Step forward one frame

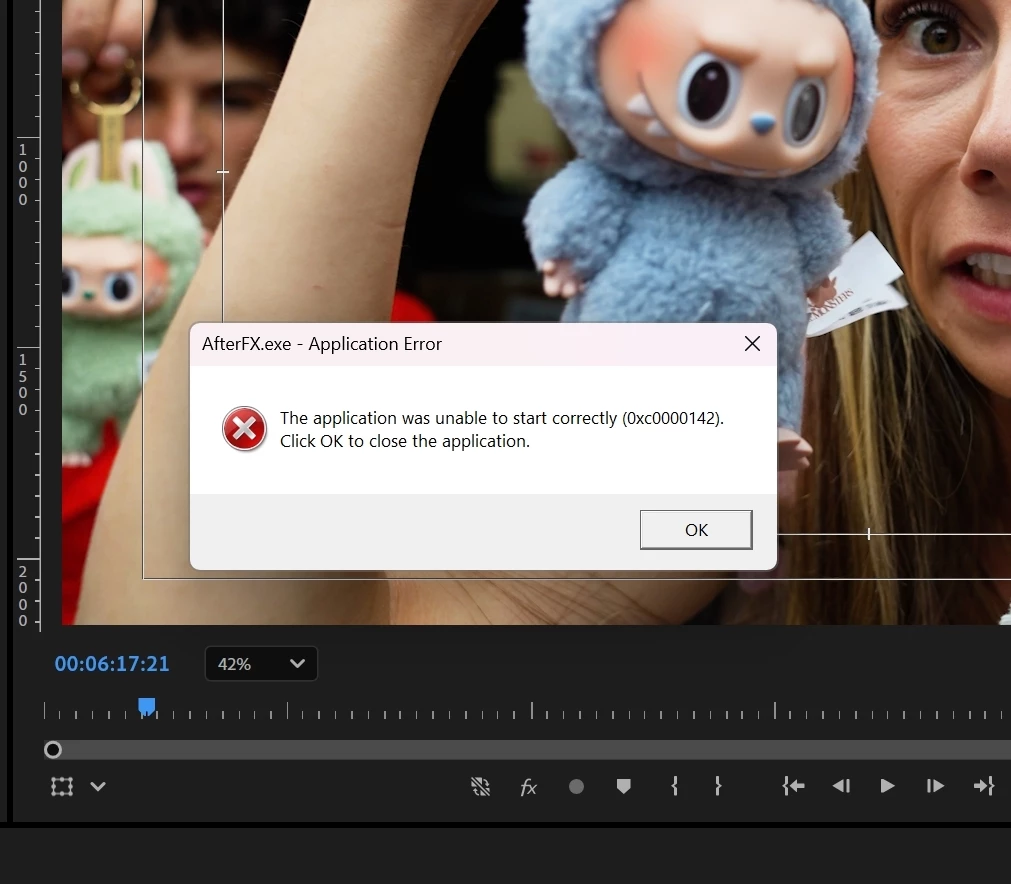click(x=935, y=786)
